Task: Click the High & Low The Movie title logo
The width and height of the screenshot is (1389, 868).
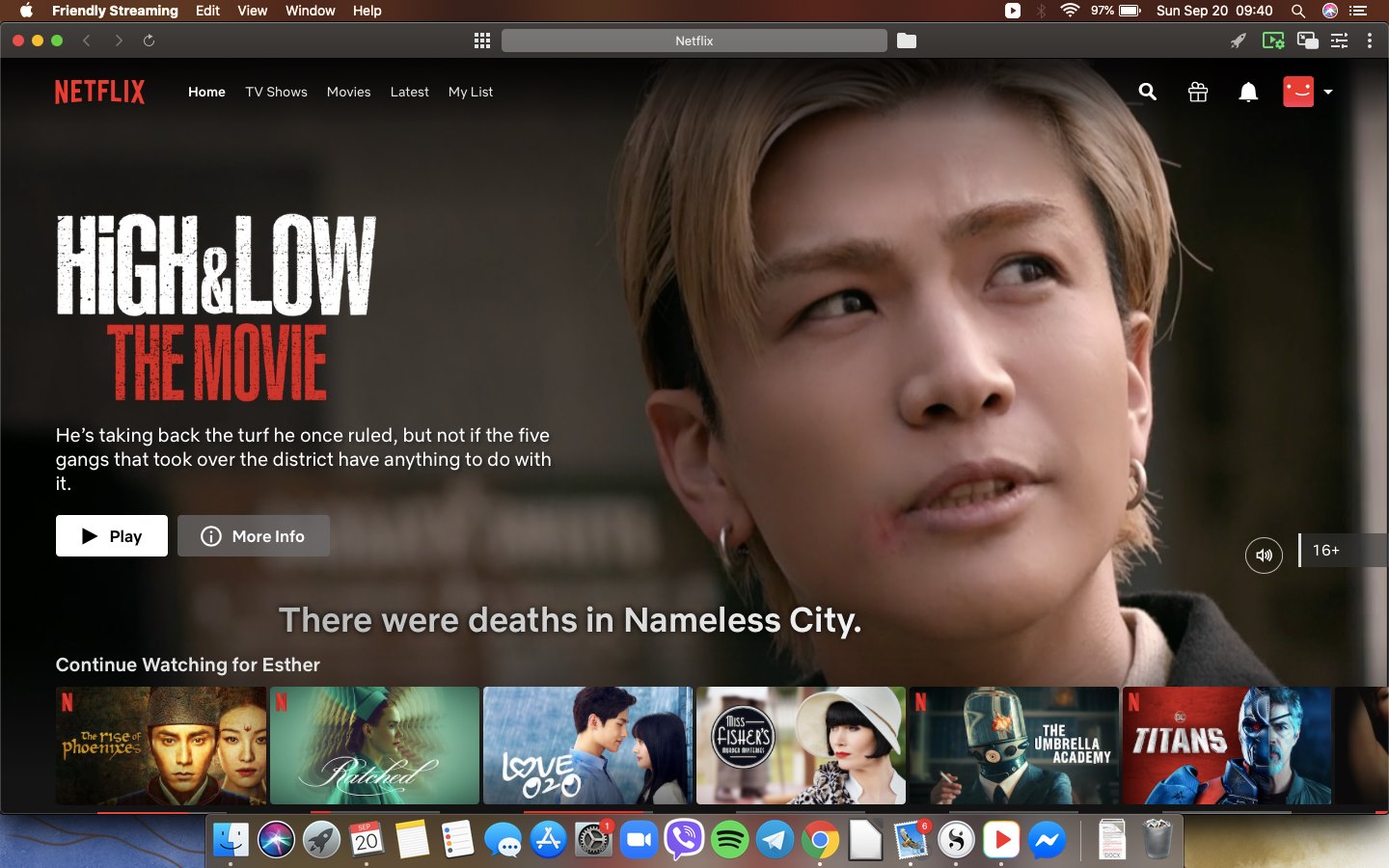Action: (216, 307)
